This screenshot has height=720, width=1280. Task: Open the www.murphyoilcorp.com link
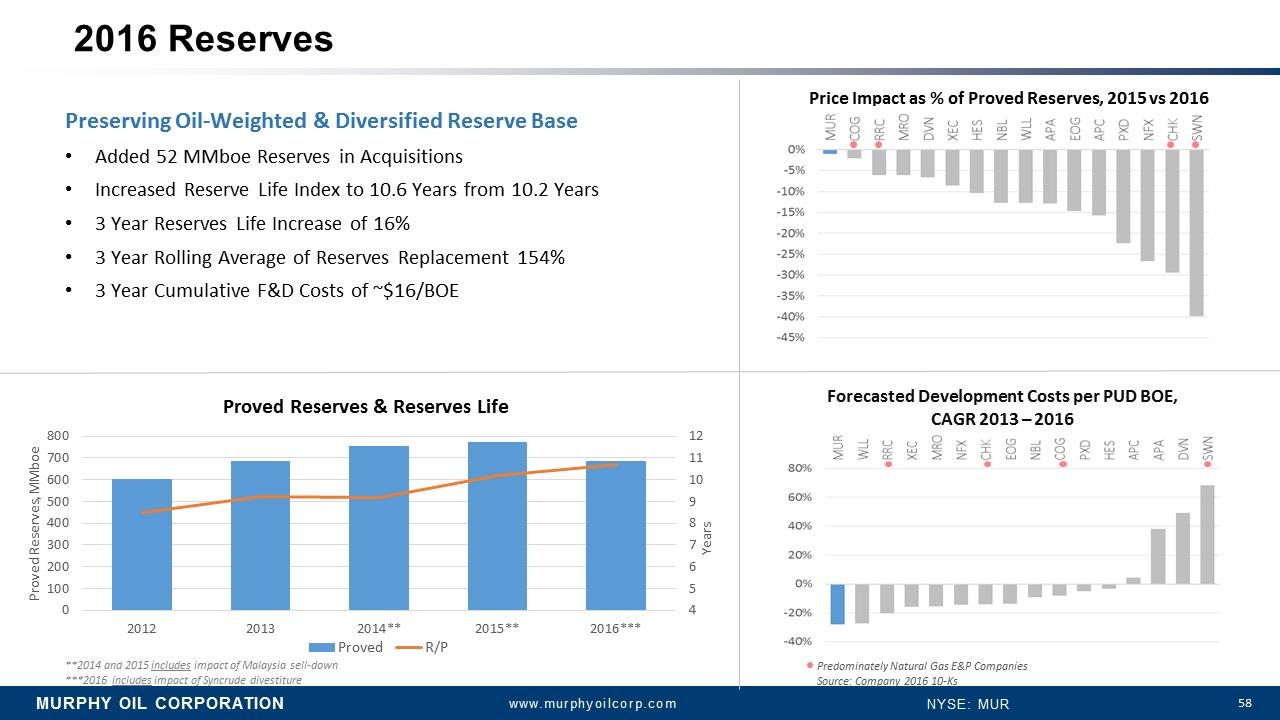pyautogui.click(x=593, y=704)
